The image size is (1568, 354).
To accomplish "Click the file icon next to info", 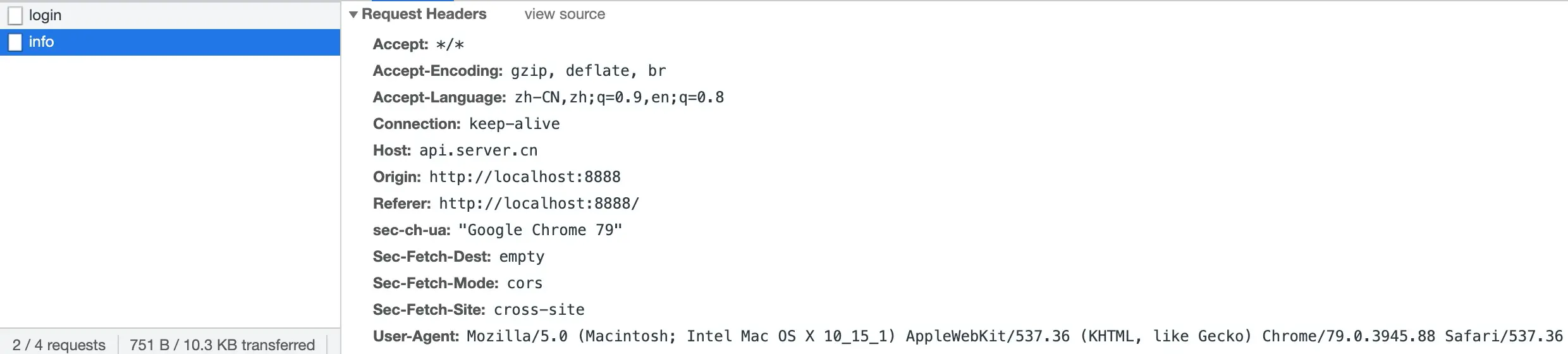I will point(15,42).
